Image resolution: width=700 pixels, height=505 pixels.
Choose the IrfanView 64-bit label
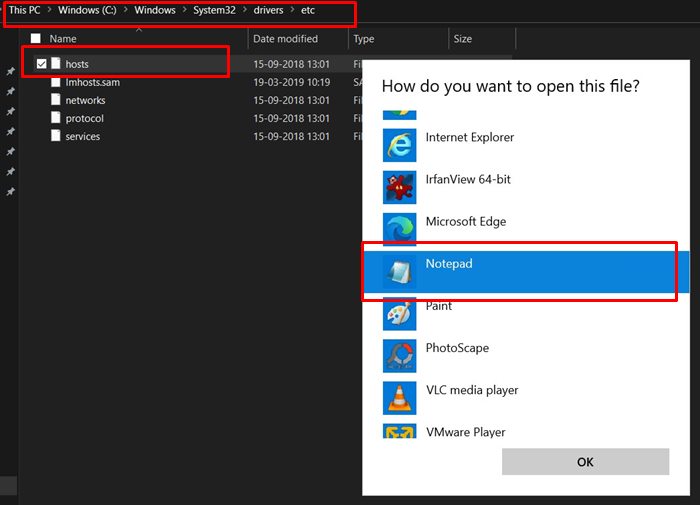468,179
